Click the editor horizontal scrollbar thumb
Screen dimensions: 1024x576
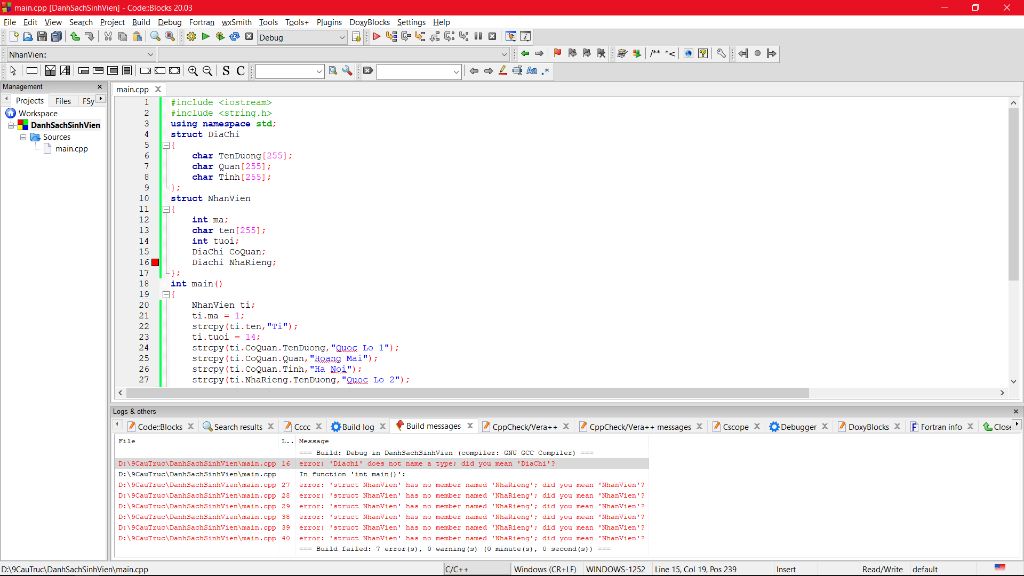(x=468, y=392)
